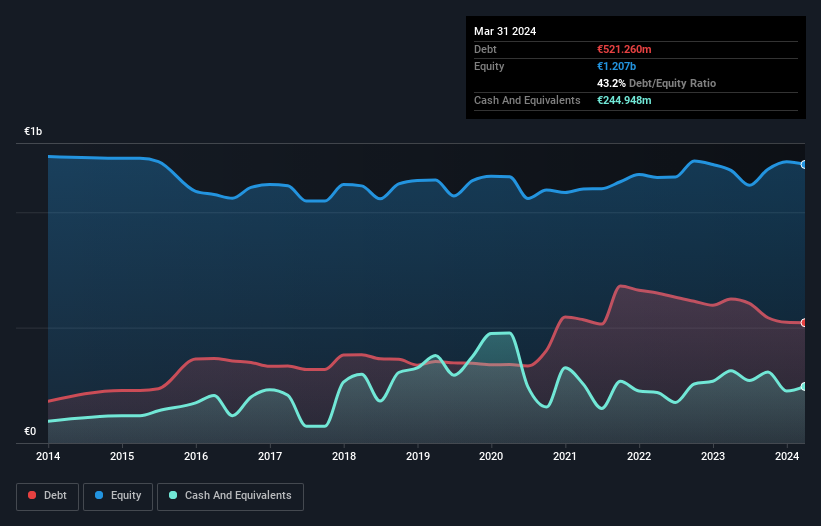Click the blue Equity endpoint marker
Image resolution: width=821 pixels, height=526 pixels.
point(804,164)
